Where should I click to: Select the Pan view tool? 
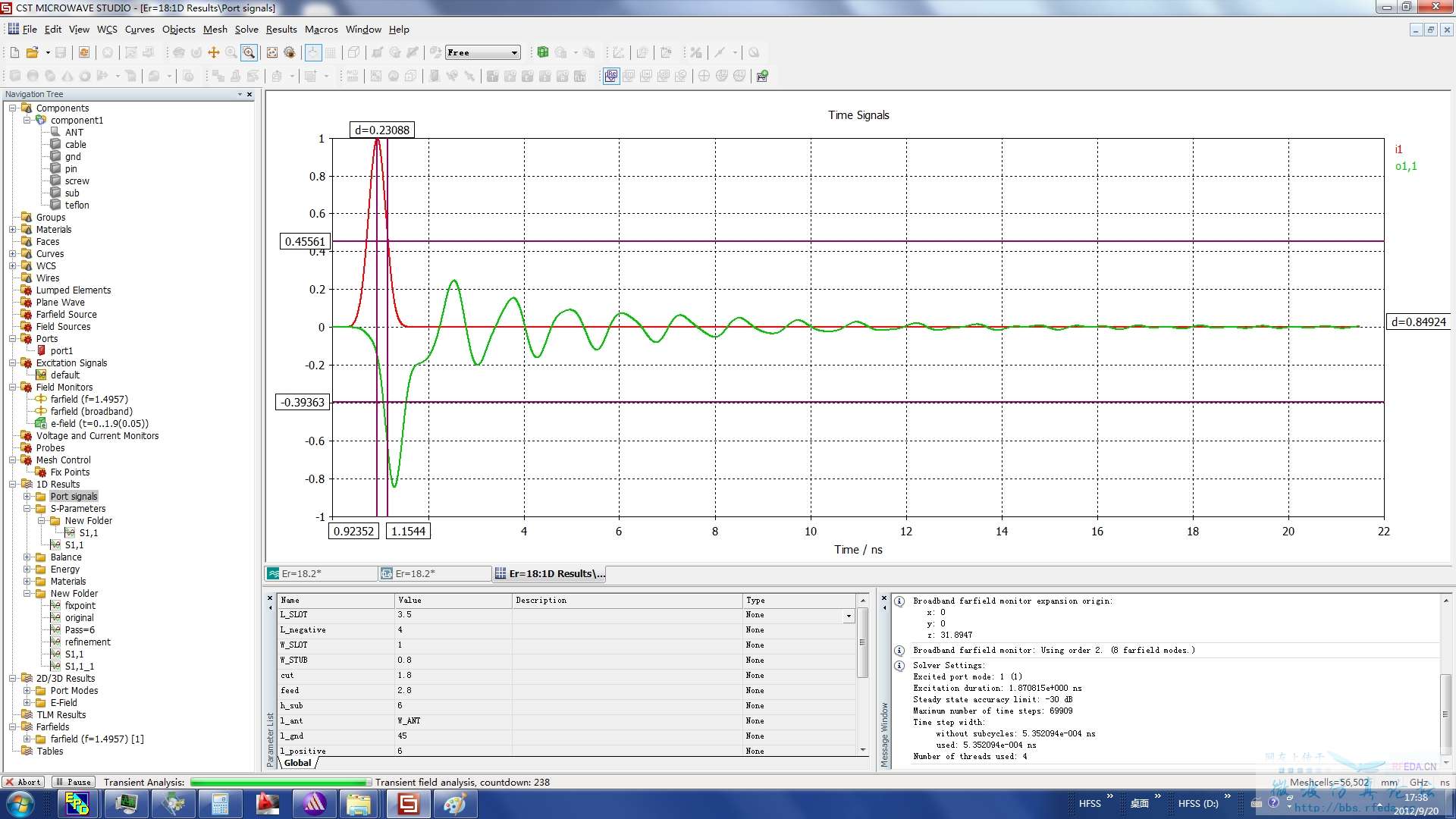click(214, 52)
